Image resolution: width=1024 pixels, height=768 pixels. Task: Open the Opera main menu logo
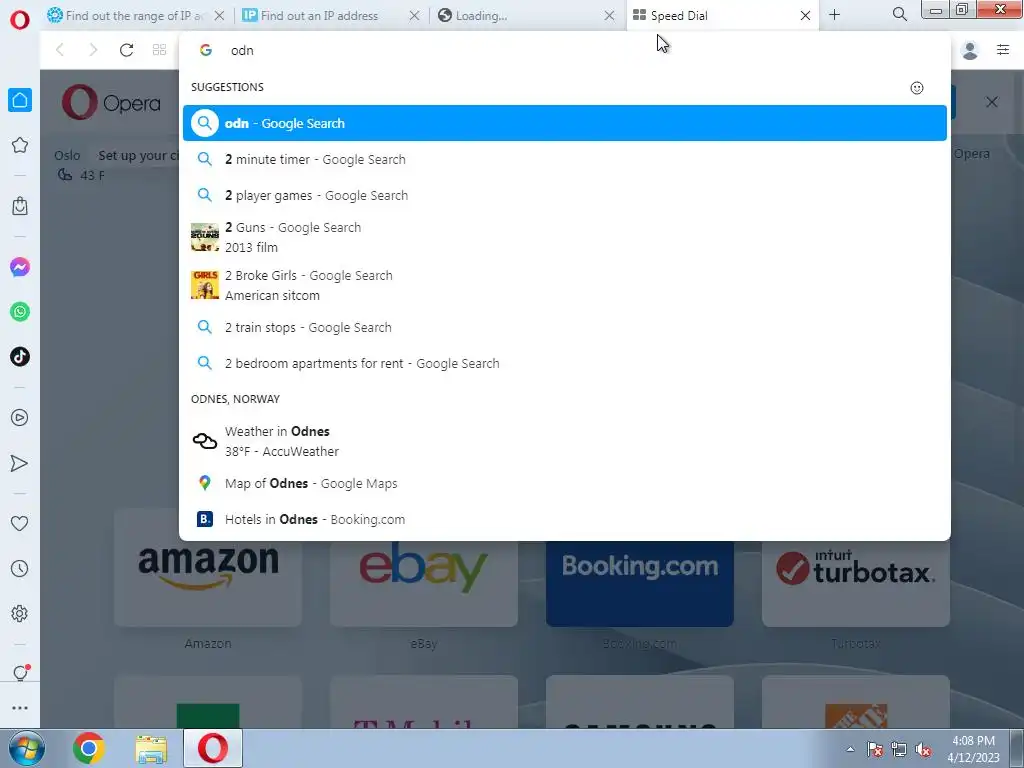[20, 20]
